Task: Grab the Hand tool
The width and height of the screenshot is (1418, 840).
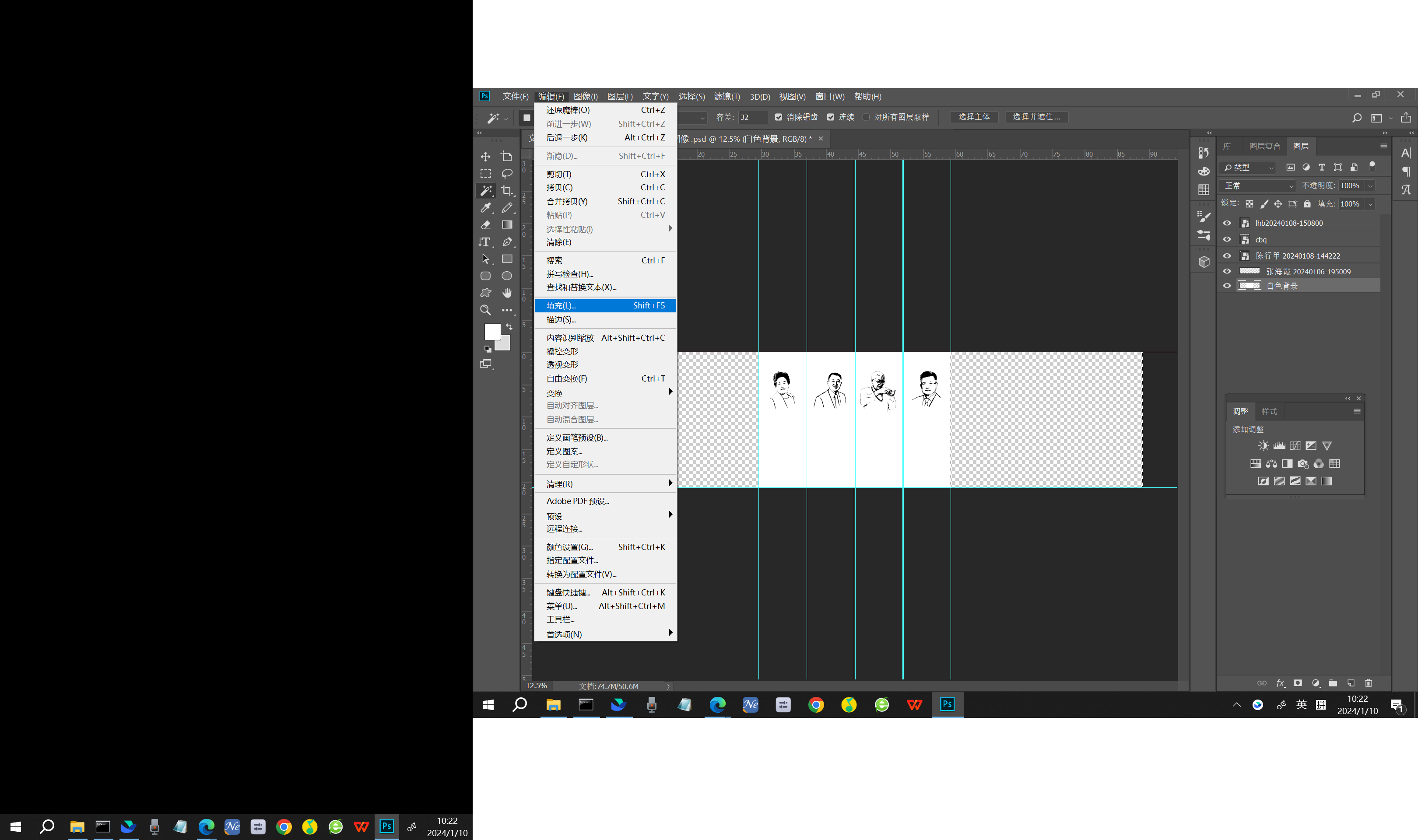Action: tap(508, 293)
